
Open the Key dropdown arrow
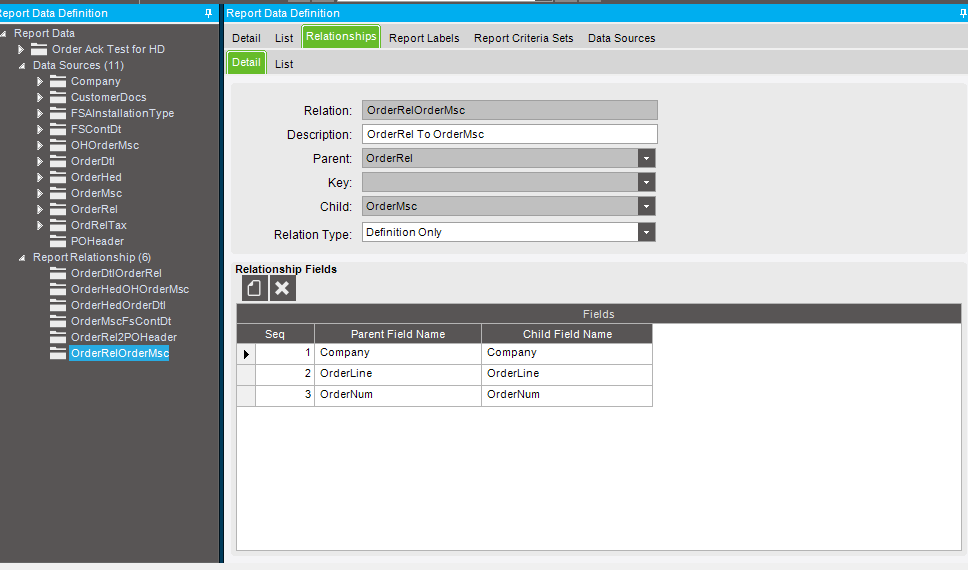(x=646, y=182)
